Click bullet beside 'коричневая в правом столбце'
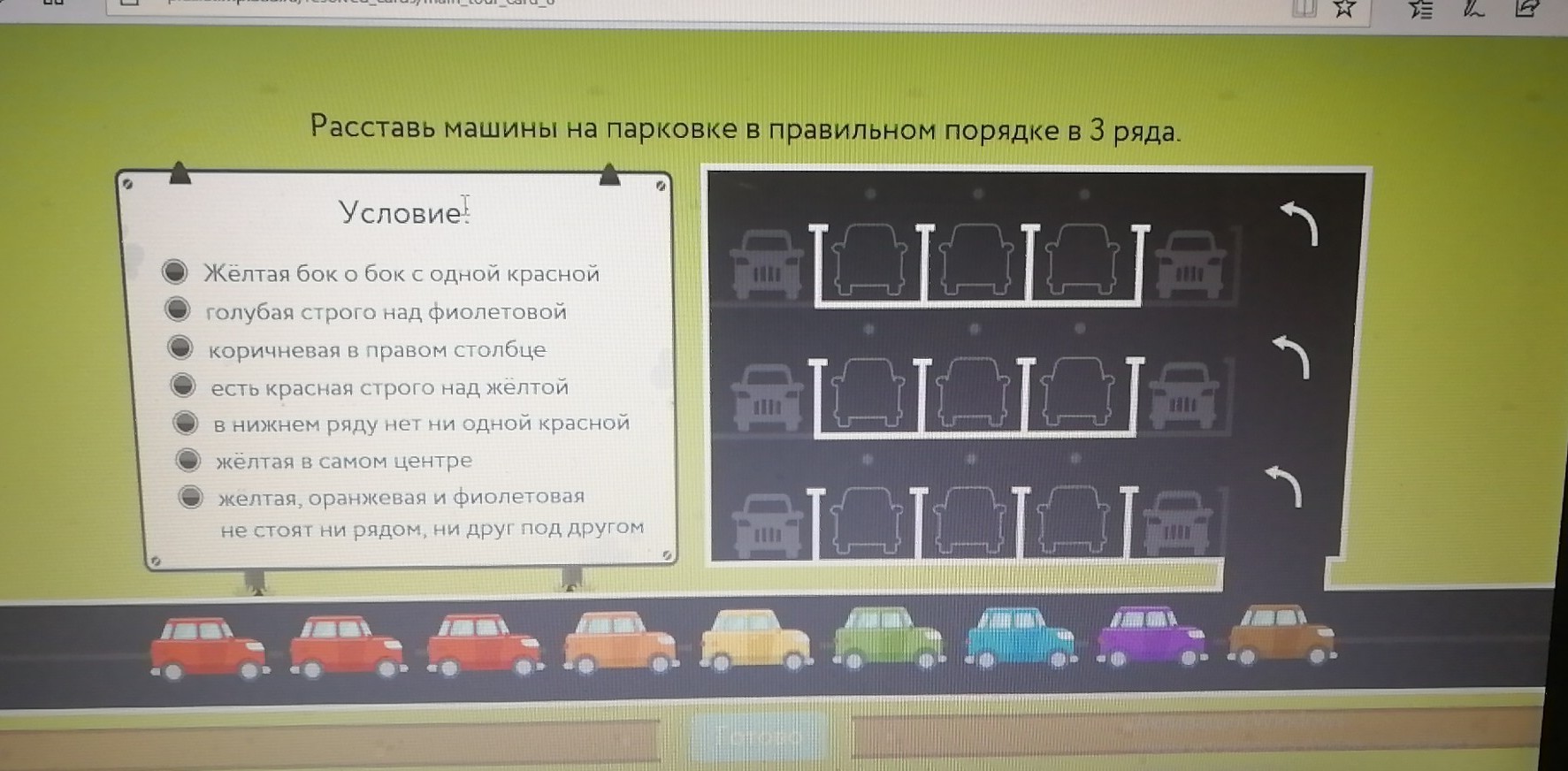Image resolution: width=1568 pixels, height=771 pixels. [180, 347]
